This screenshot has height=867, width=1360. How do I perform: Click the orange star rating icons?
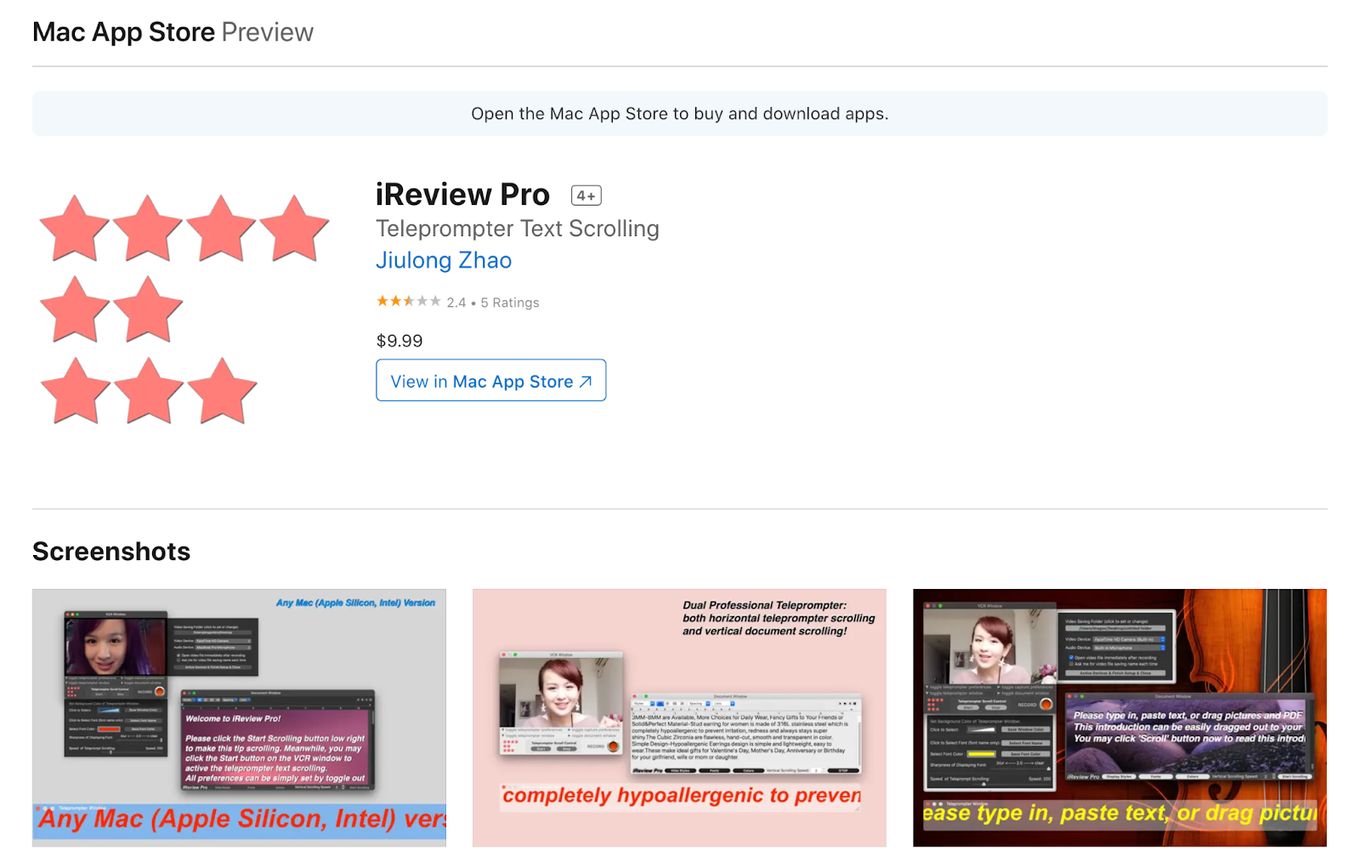coord(408,301)
